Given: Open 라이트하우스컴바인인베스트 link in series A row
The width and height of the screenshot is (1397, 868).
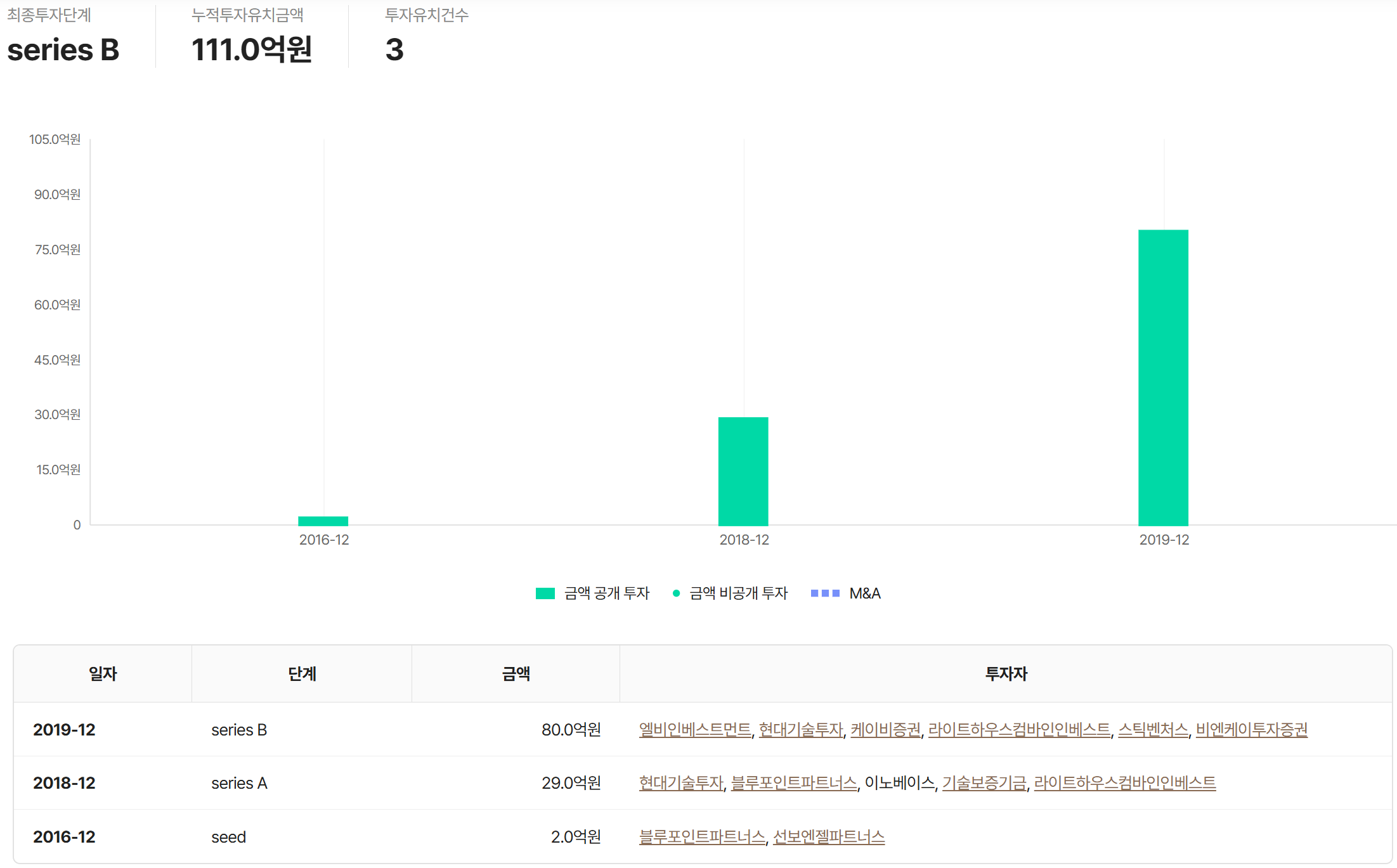Looking at the screenshot, I should [1124, 783].
